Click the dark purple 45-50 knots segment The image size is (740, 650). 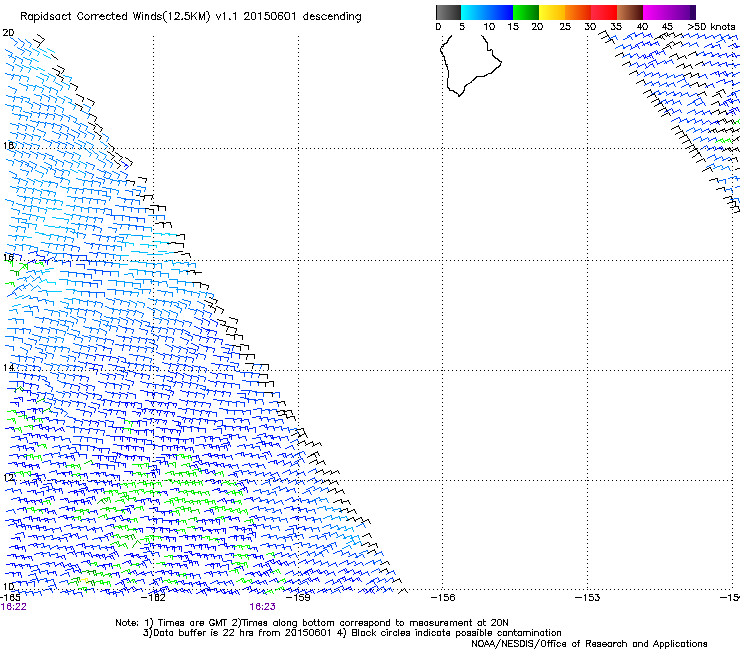point(682,12)
